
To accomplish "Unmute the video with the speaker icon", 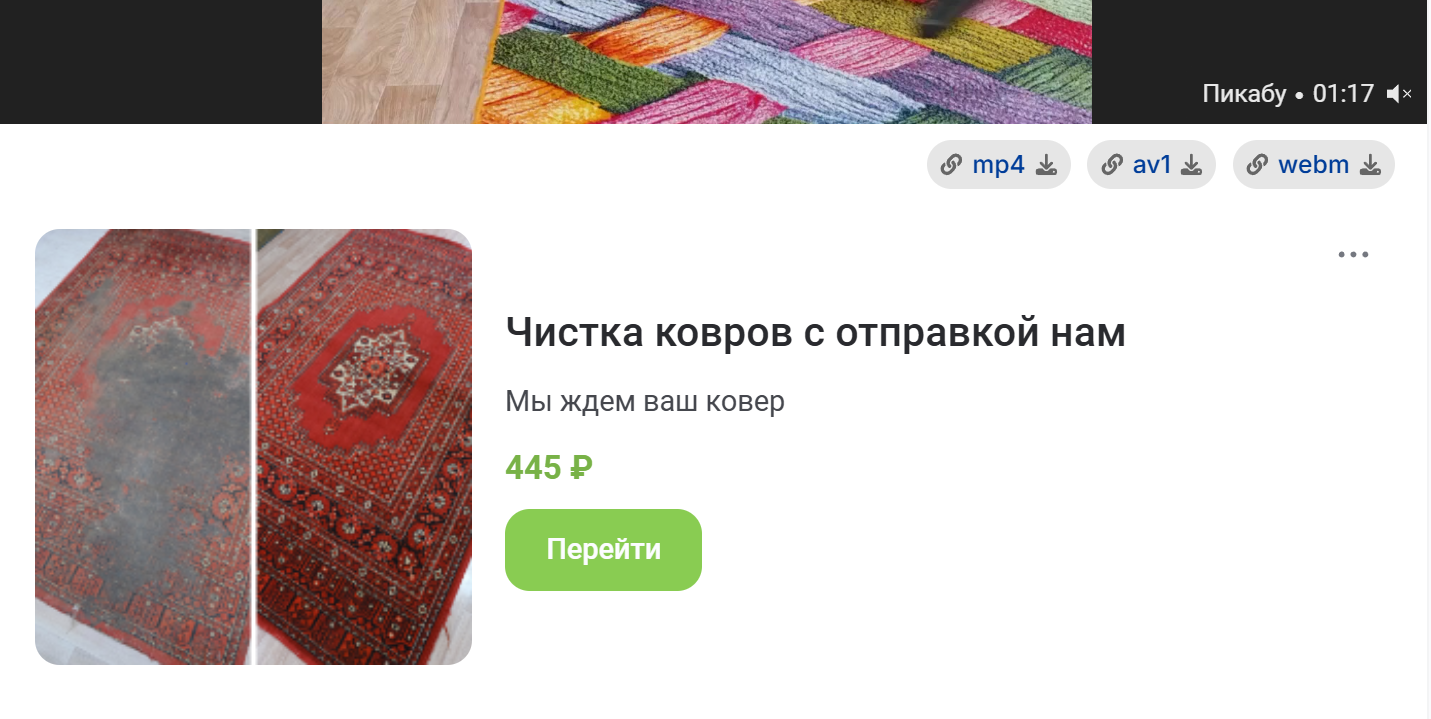I will pyautogui.click(x=1399, y=94).
